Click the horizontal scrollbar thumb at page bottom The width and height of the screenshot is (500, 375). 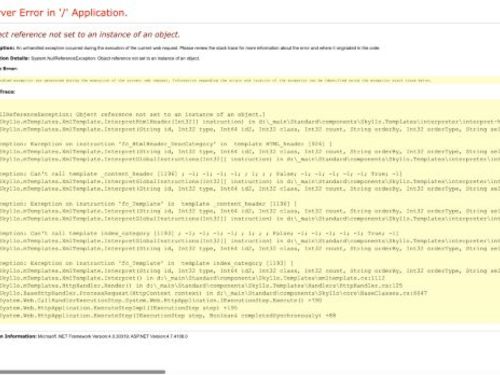pos(82,372)
